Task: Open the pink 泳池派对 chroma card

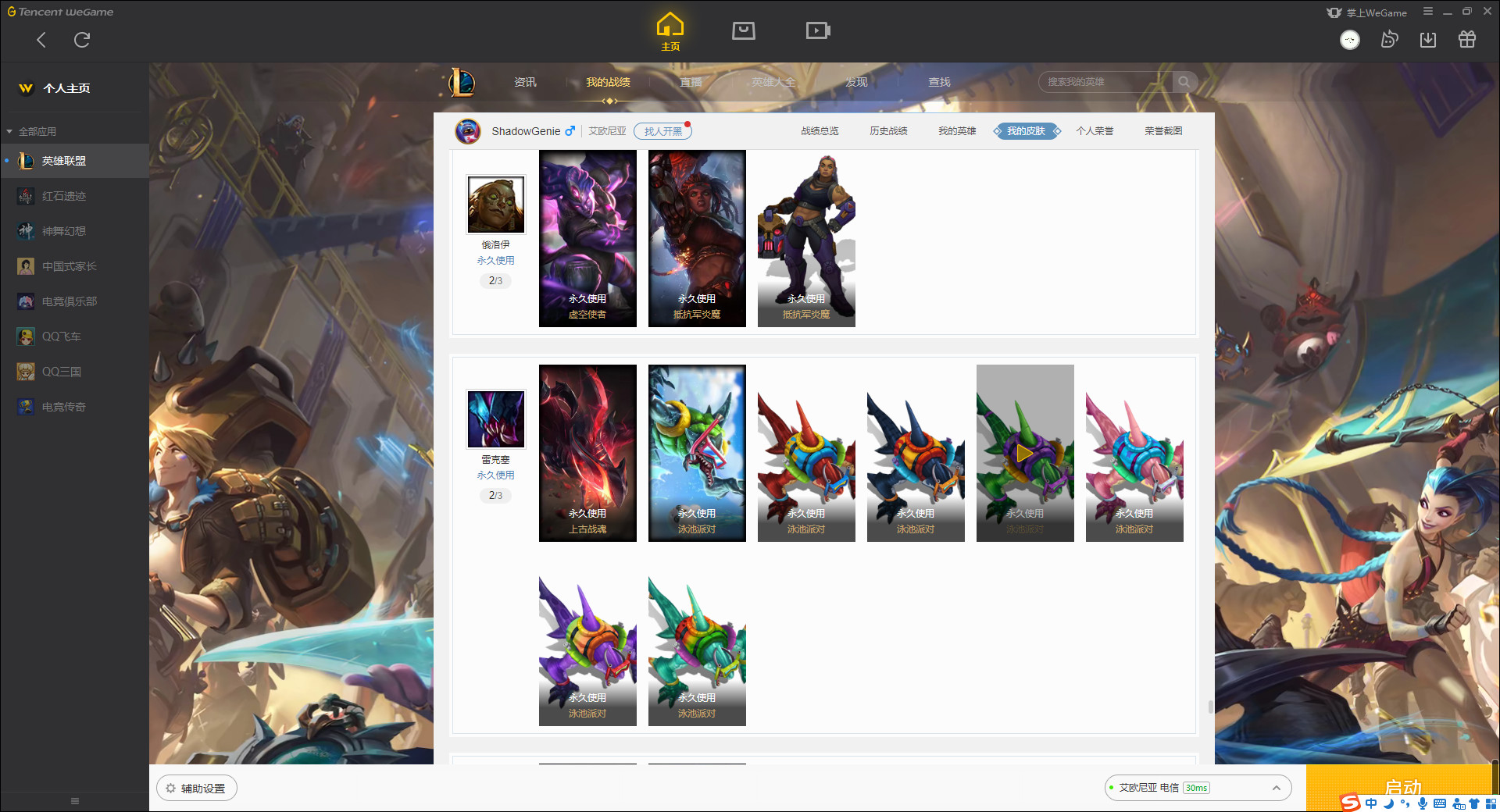Action: 1134,453
